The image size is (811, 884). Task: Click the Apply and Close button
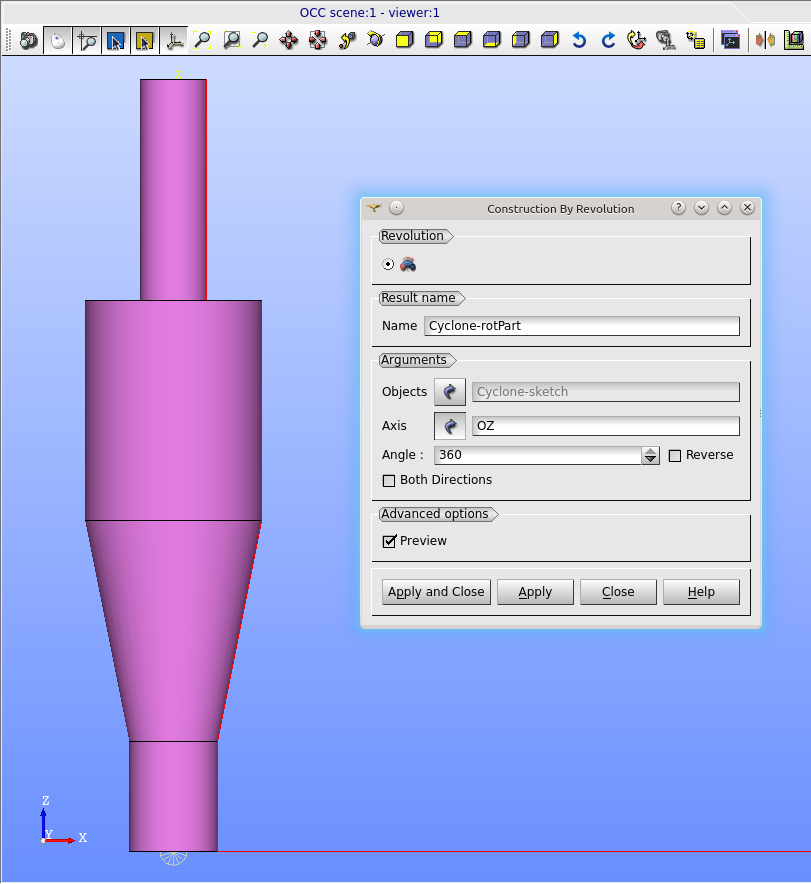pos(436,592)
